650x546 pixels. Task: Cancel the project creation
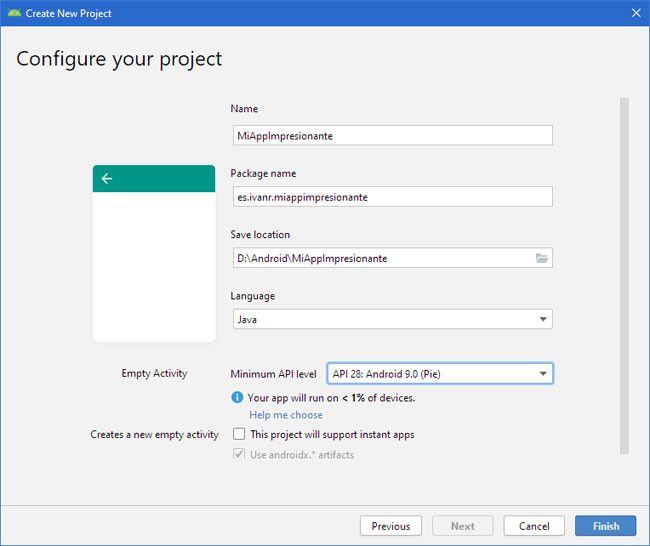click(534, 526)
